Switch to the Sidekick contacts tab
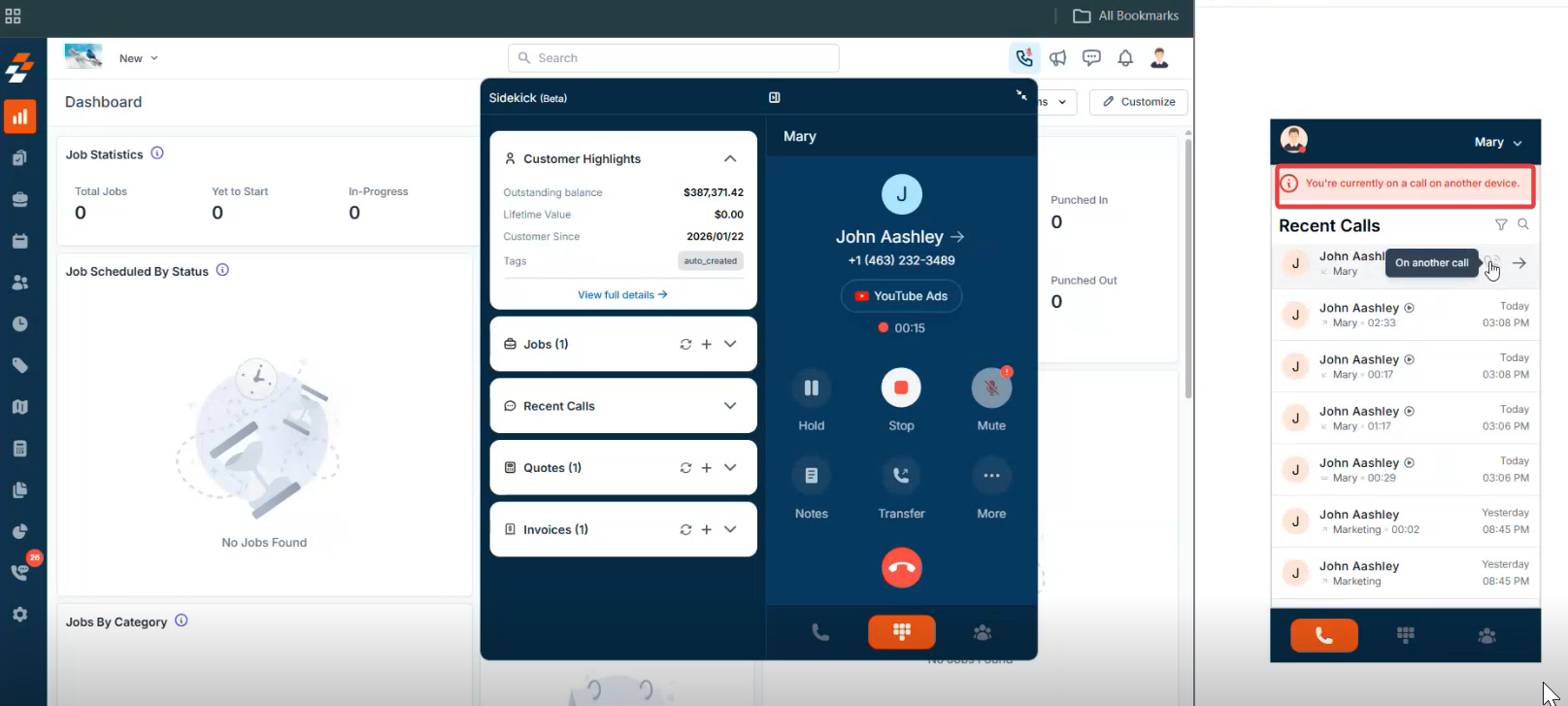 [x=983, y=633]
